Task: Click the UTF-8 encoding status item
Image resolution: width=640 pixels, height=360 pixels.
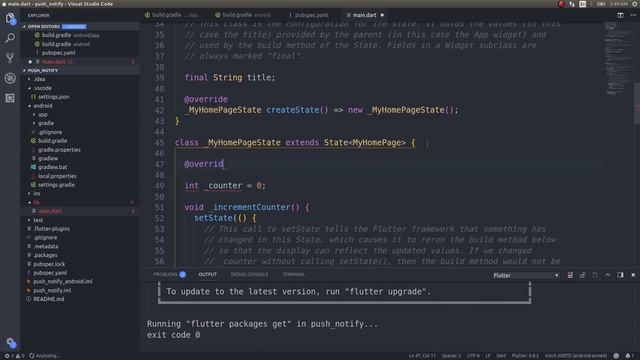Action: click(x=473, y=356)
